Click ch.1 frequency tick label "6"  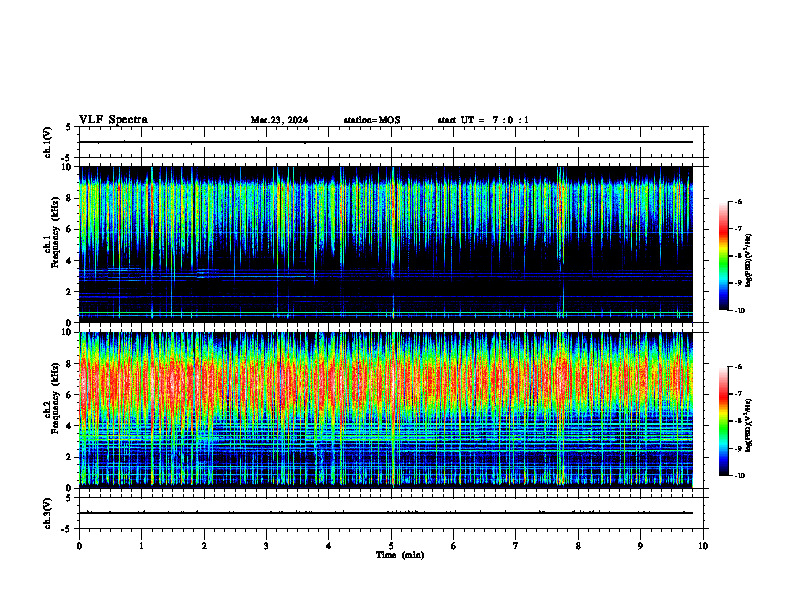[71, 229]
